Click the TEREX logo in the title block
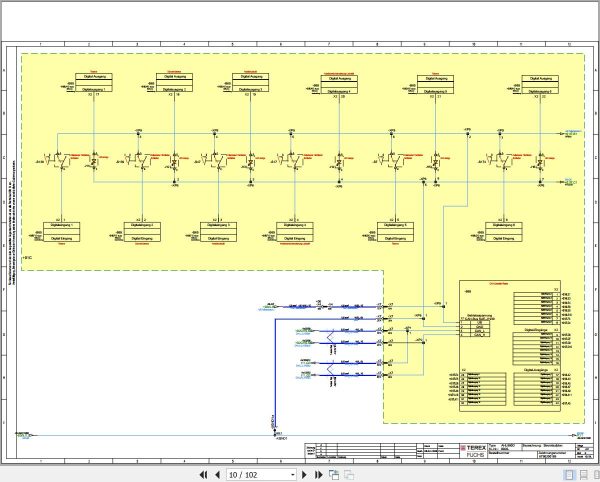 [473, 448]
